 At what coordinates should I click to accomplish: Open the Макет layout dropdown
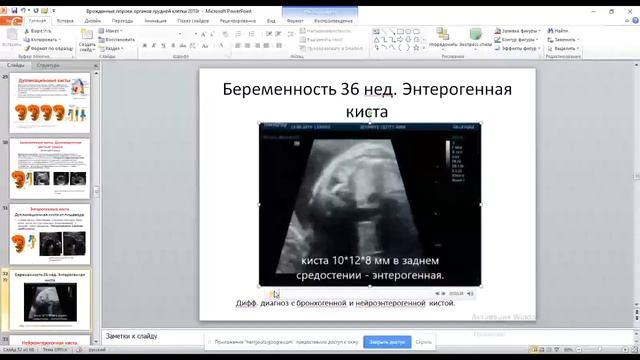[110, 31]
